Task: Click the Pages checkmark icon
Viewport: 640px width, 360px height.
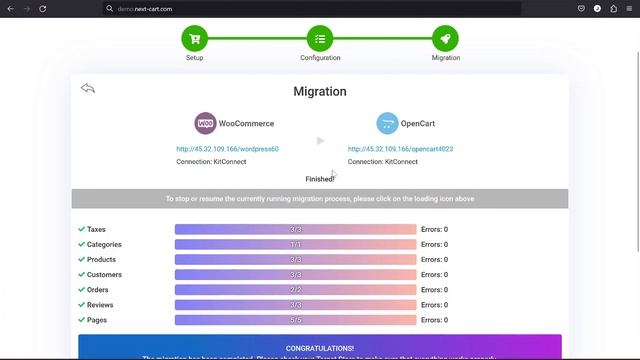Action: coord(81,320)
